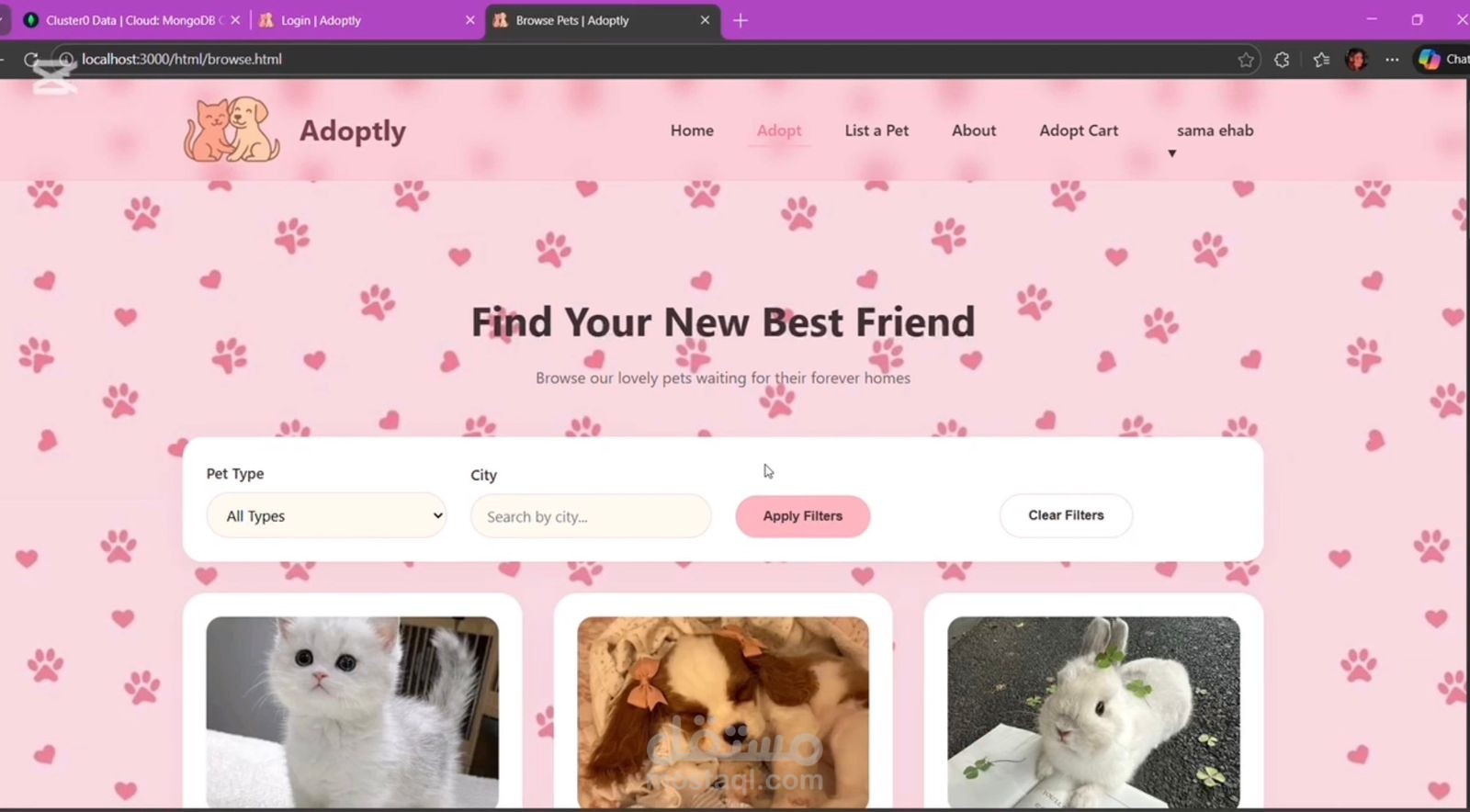The image size is (1470, 812).
Task: Expand the Pet Type dropdown
Action: 326,515
